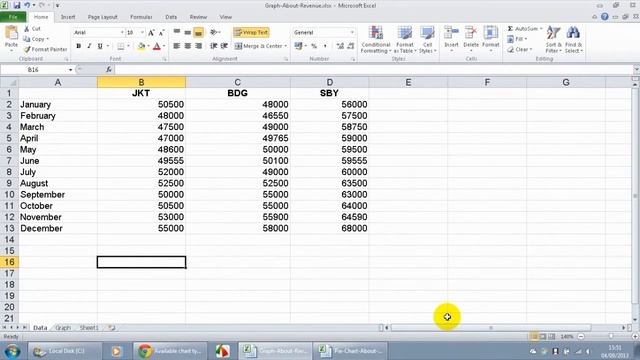
Task: Toggle underline formatting
Action: tap(100, 46)
